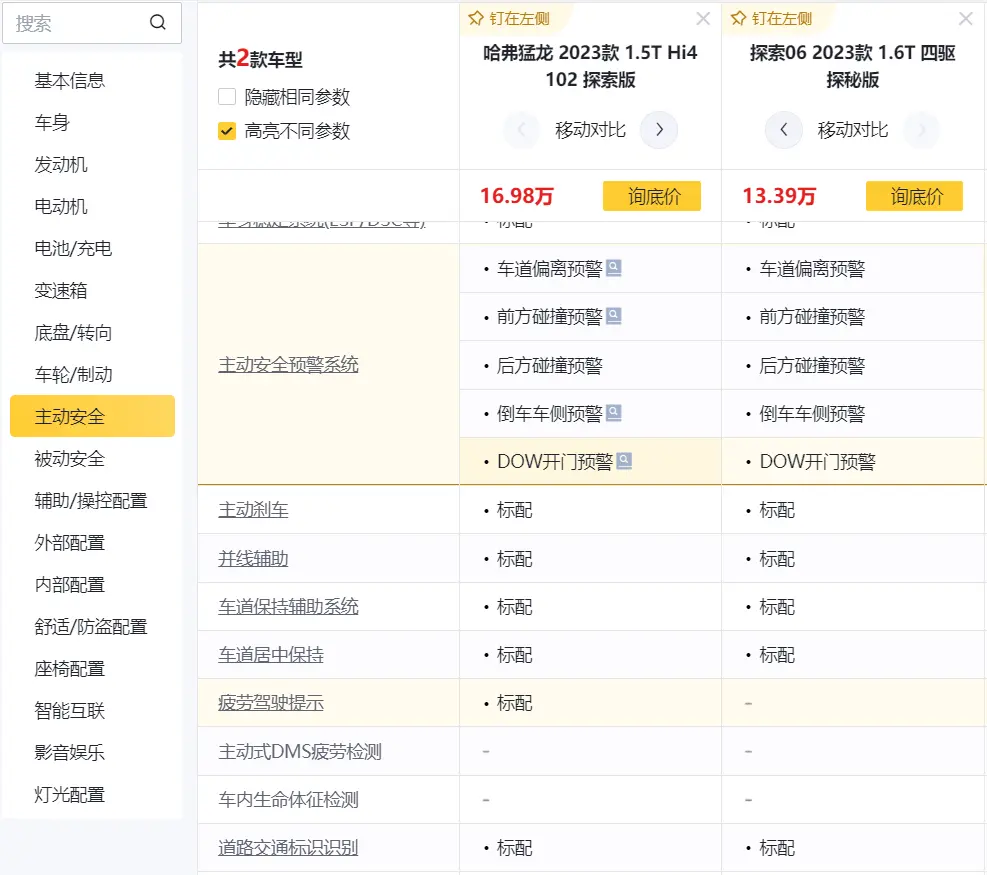Move 探索06 column left with arrow
The width and height of the screenshot is (987, 875).
(x=784, y=130)
